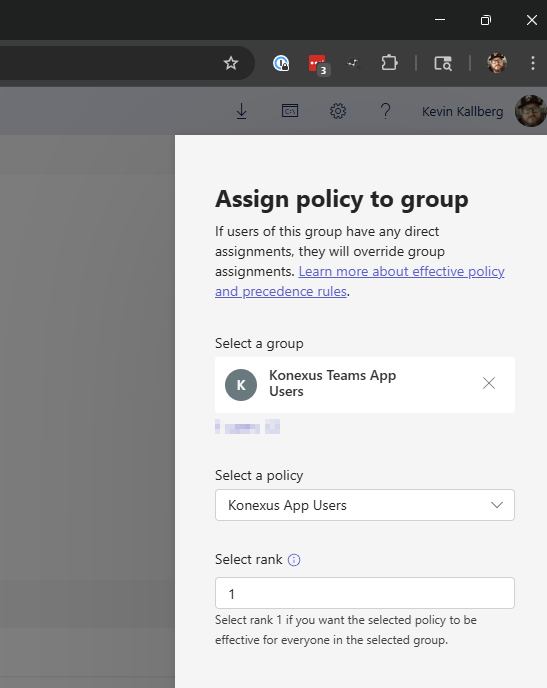Expand the Select a policy dropdown

tap(365, 505)
